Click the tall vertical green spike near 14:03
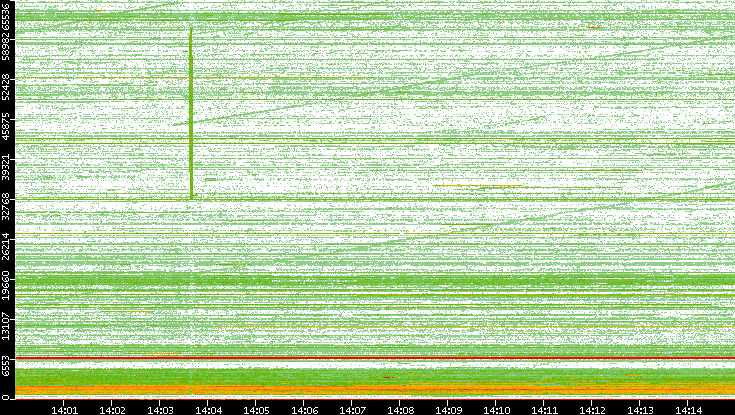This screenshot has width=735, height=415. coord(191,114)
